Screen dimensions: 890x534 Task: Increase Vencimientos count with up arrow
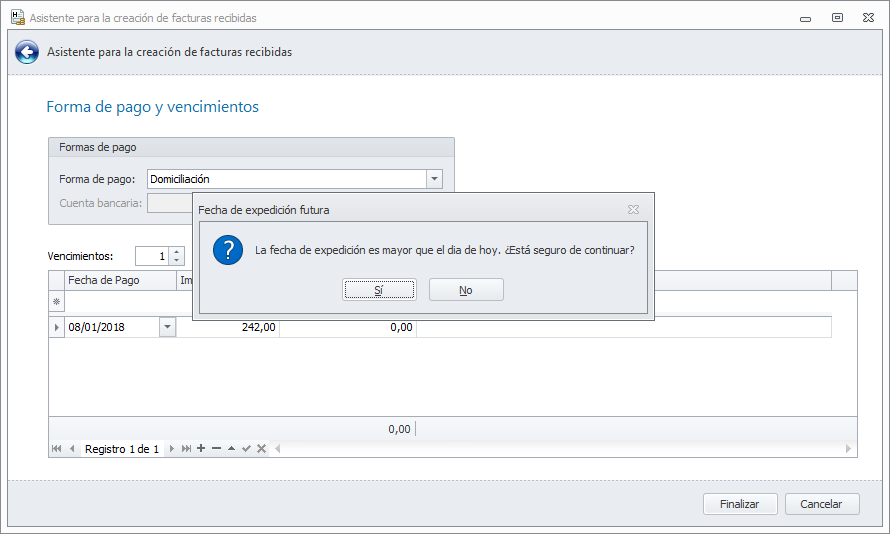point(177,252)
